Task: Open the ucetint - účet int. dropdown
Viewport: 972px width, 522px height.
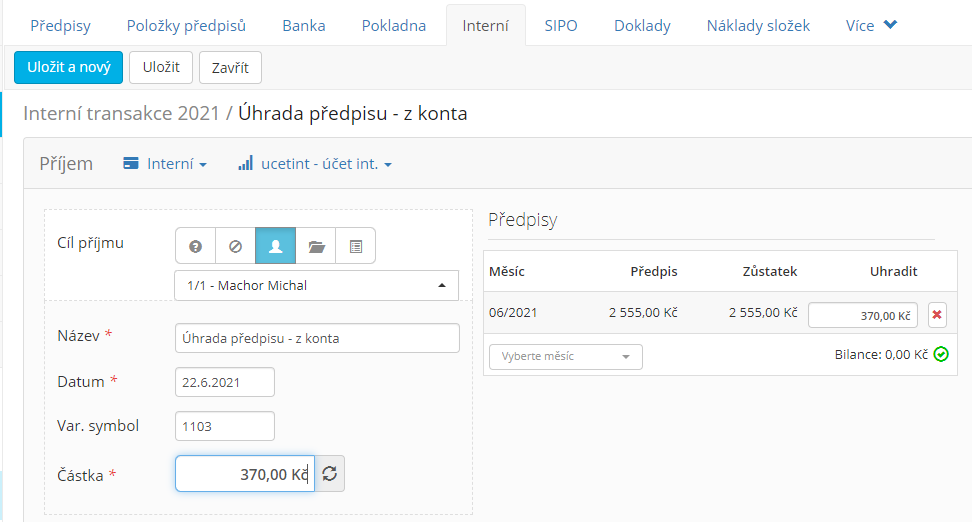Action: (x=315, y=164)
